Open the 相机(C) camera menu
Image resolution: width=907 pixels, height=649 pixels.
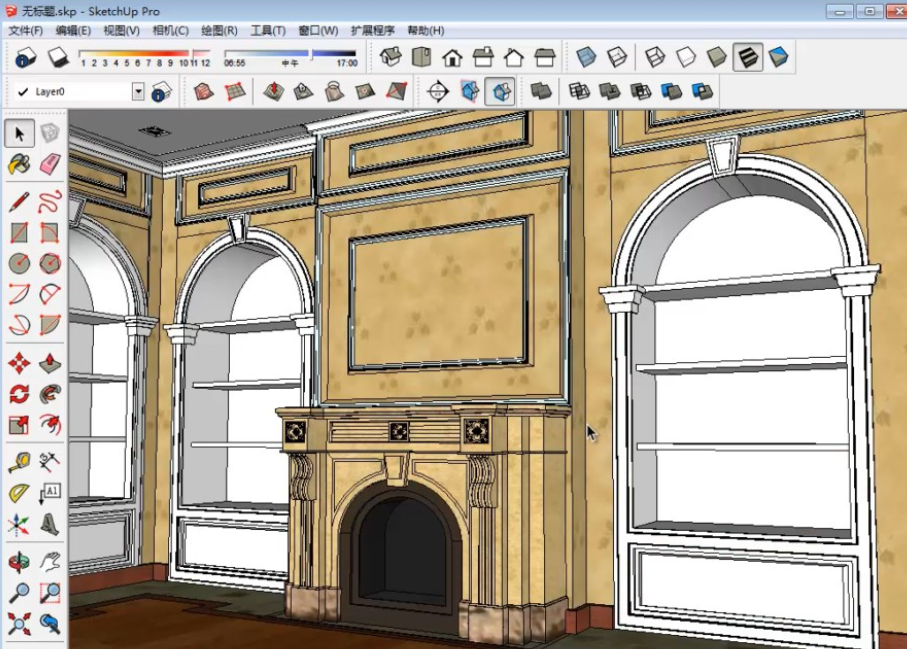[170, 30]
